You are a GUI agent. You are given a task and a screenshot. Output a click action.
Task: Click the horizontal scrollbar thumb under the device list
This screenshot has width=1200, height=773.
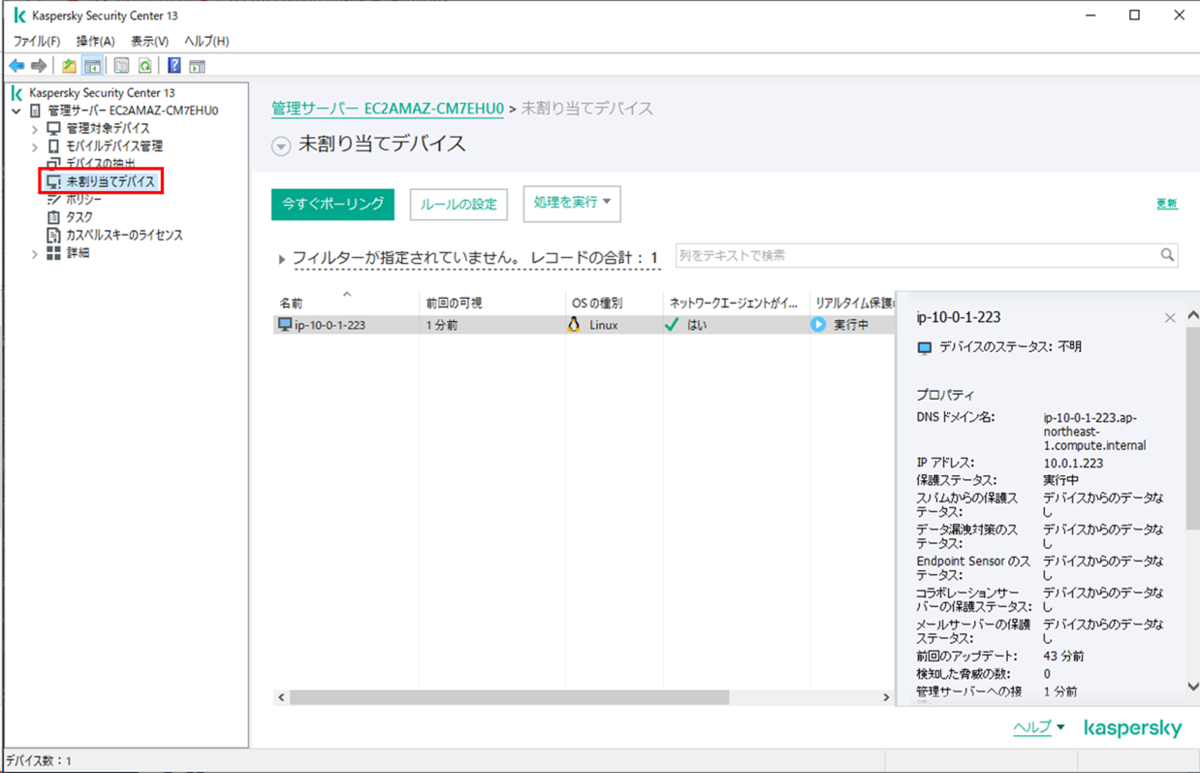pyautogui.click(x=512, y=697)
